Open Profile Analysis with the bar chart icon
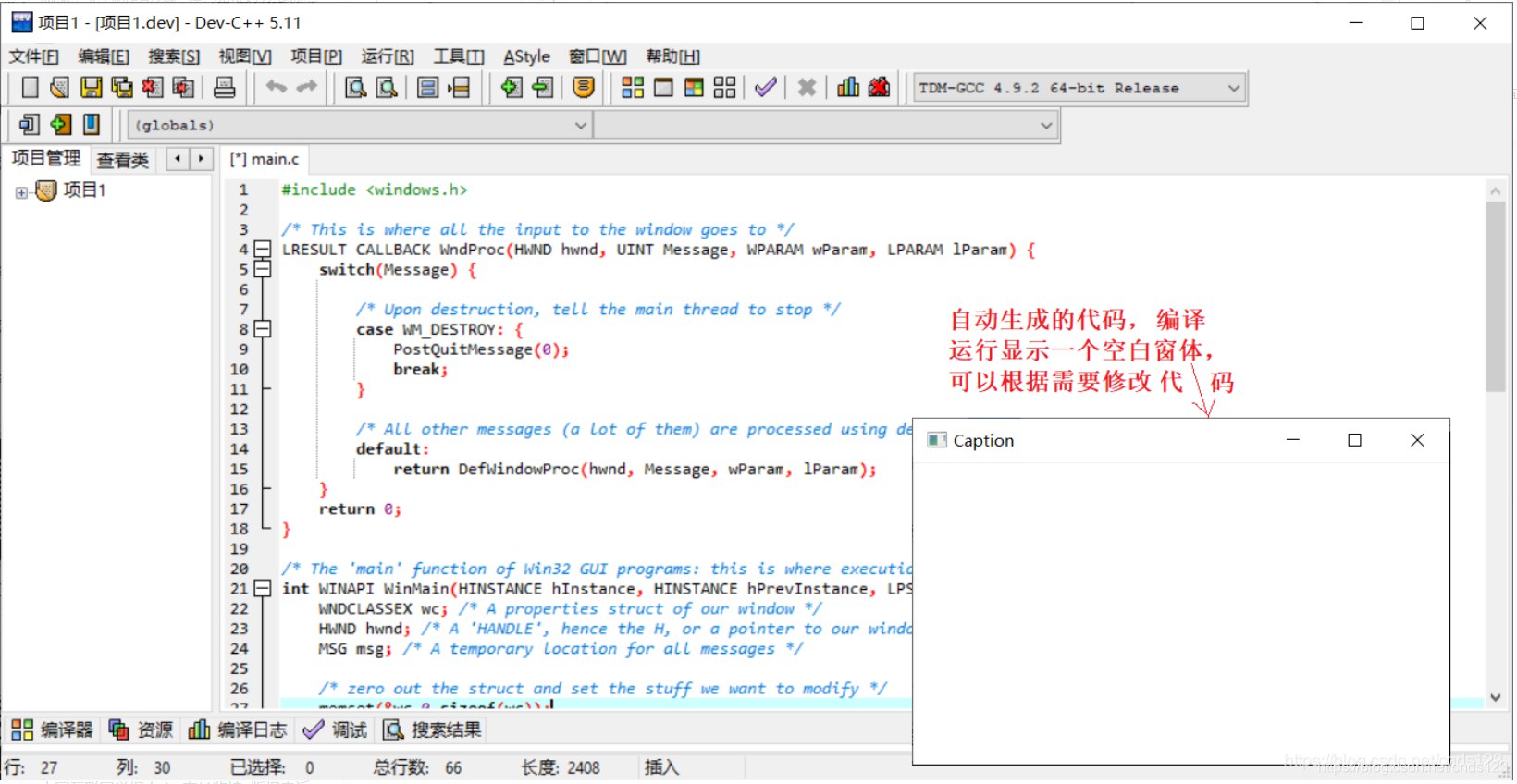The width and height of the screenshot is (1517, 784). [x=848, y=88]
